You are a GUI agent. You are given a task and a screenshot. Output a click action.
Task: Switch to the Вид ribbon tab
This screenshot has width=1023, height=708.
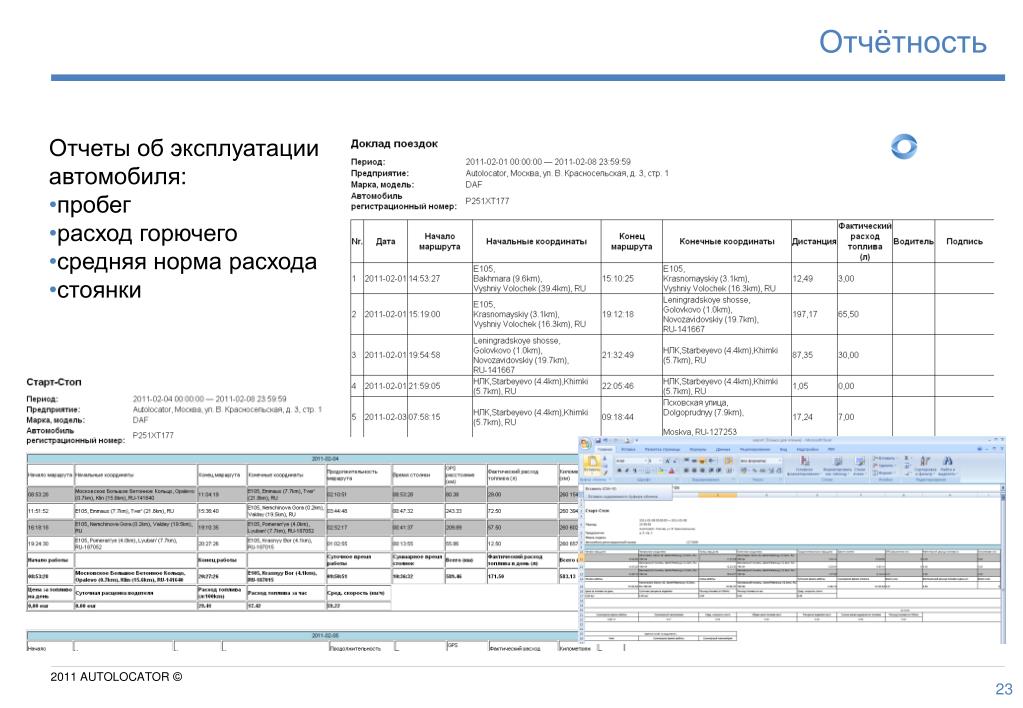[783, 450]
